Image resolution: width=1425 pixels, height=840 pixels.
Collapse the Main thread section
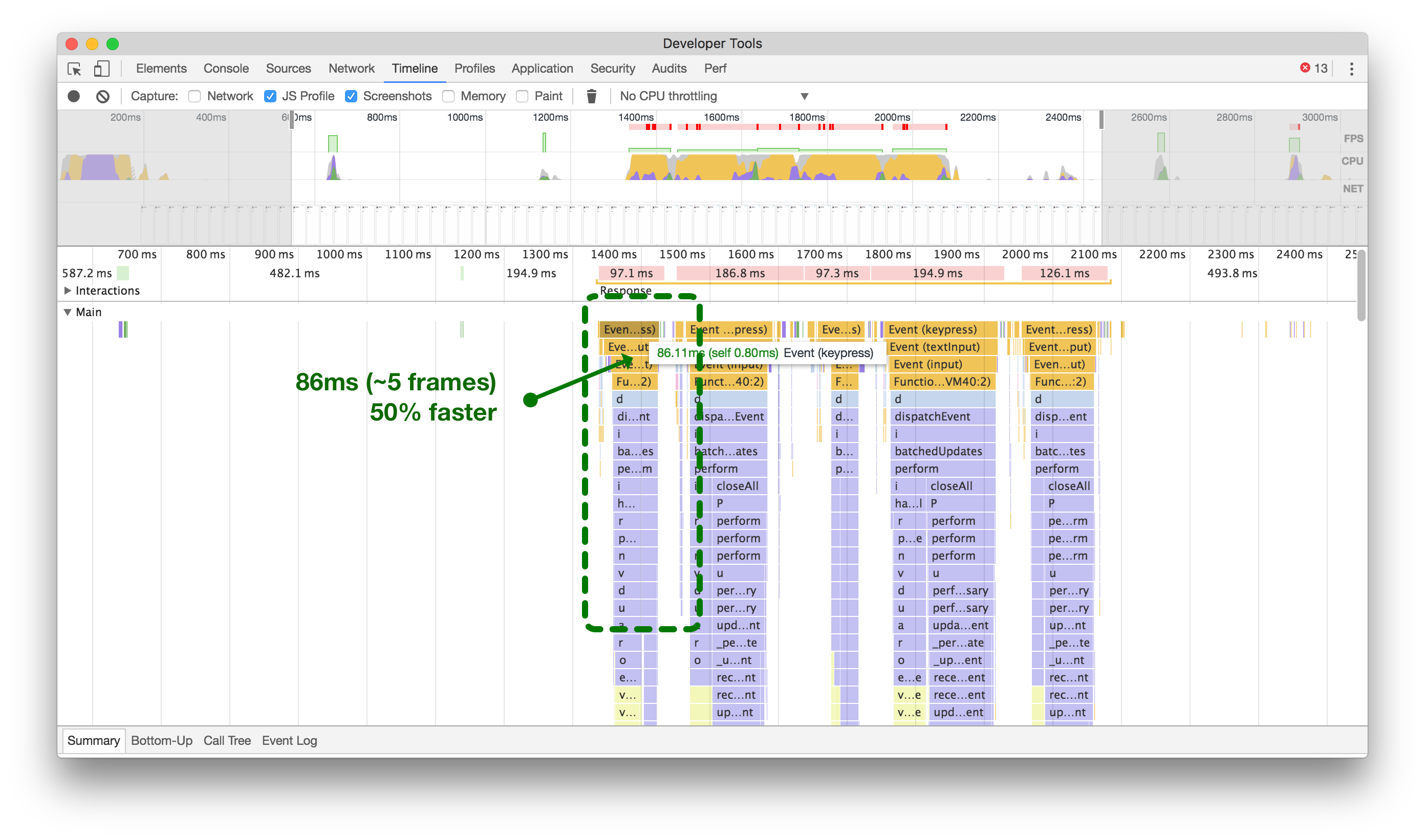pos(68,312)
